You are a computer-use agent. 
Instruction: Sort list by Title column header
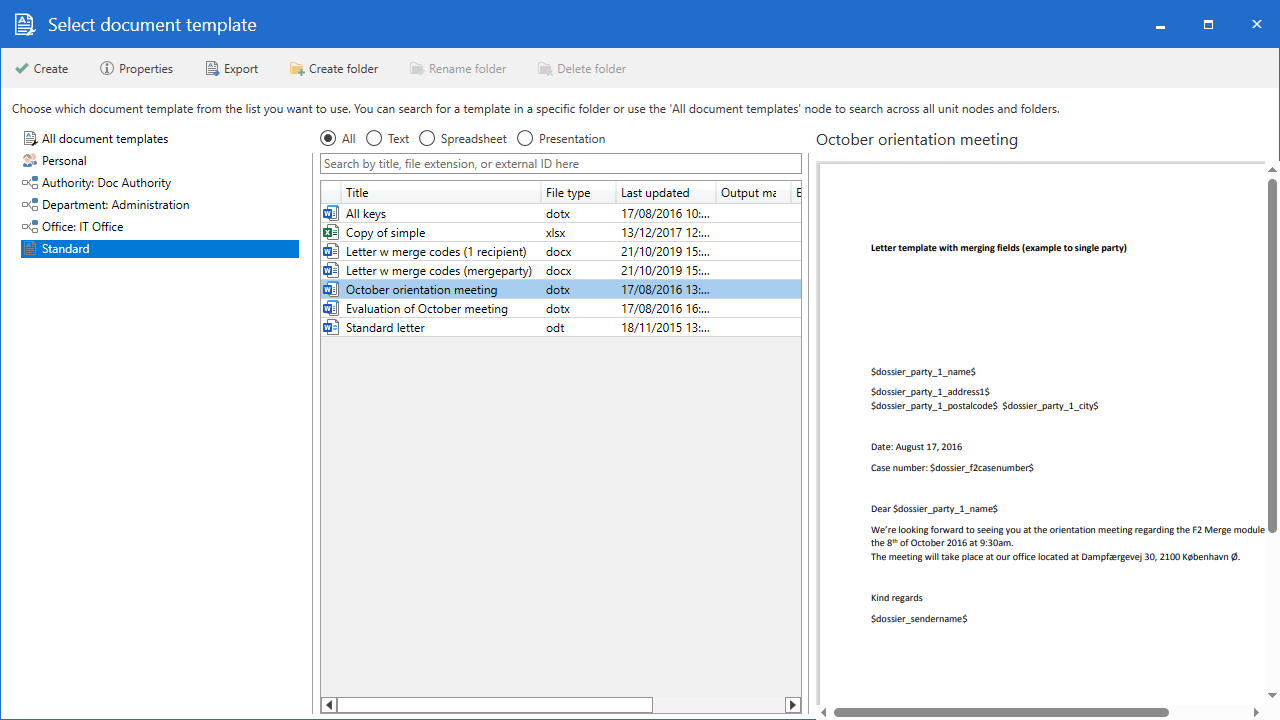coord(440,193)
